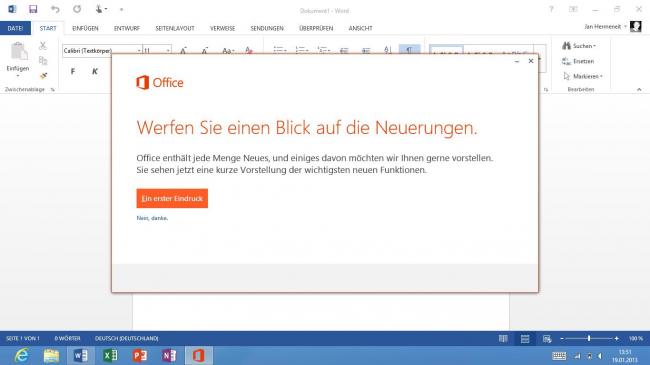Click the Cut scissors icon
Image resolution: width=650 pixels, height=365 pixels.
click(43, 46)
